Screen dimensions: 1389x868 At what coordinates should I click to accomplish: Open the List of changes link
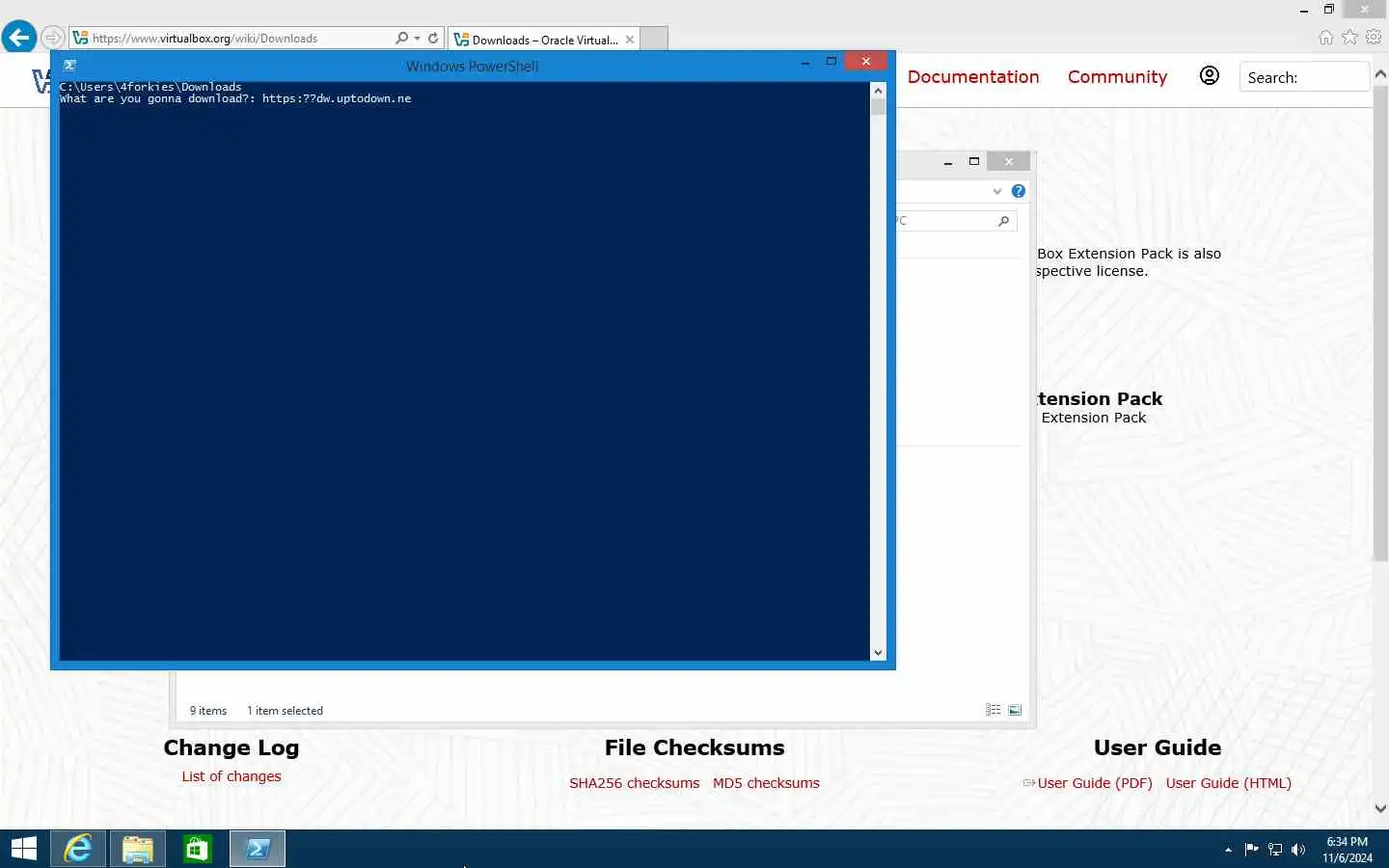(231, 776)
